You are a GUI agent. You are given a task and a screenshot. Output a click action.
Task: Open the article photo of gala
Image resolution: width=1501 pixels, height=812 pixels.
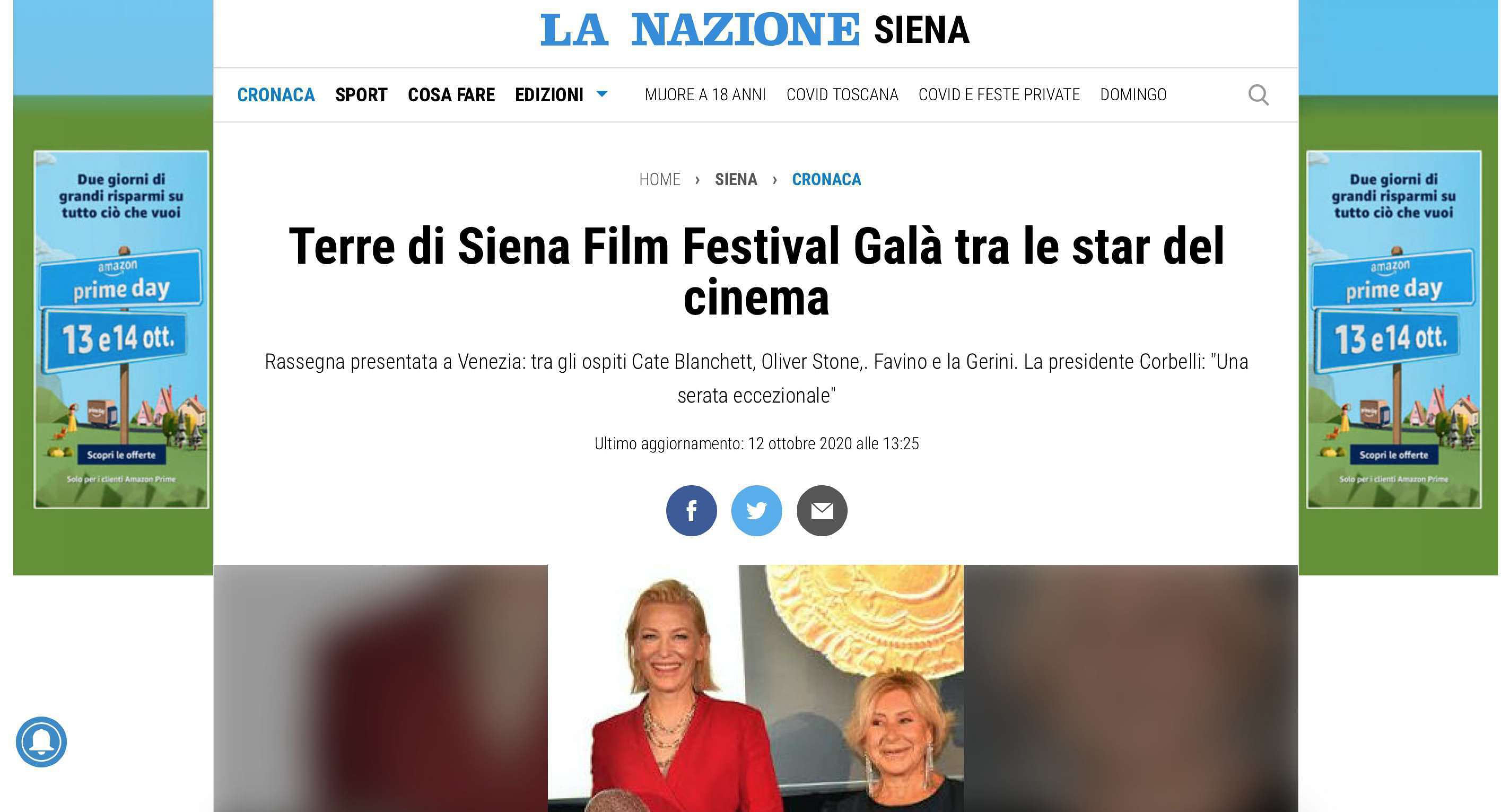pyautogui.click(x=755, y=688)
